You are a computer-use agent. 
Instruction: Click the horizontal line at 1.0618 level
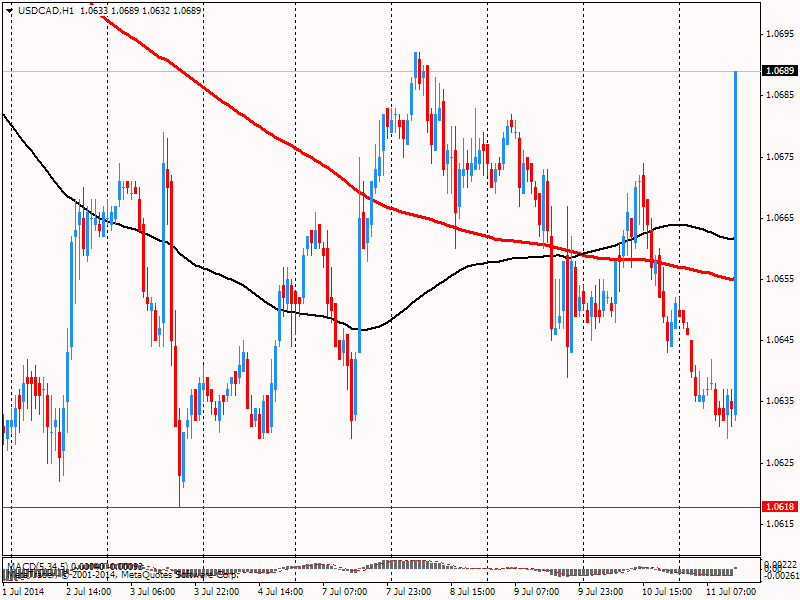(x=400, y=507)
